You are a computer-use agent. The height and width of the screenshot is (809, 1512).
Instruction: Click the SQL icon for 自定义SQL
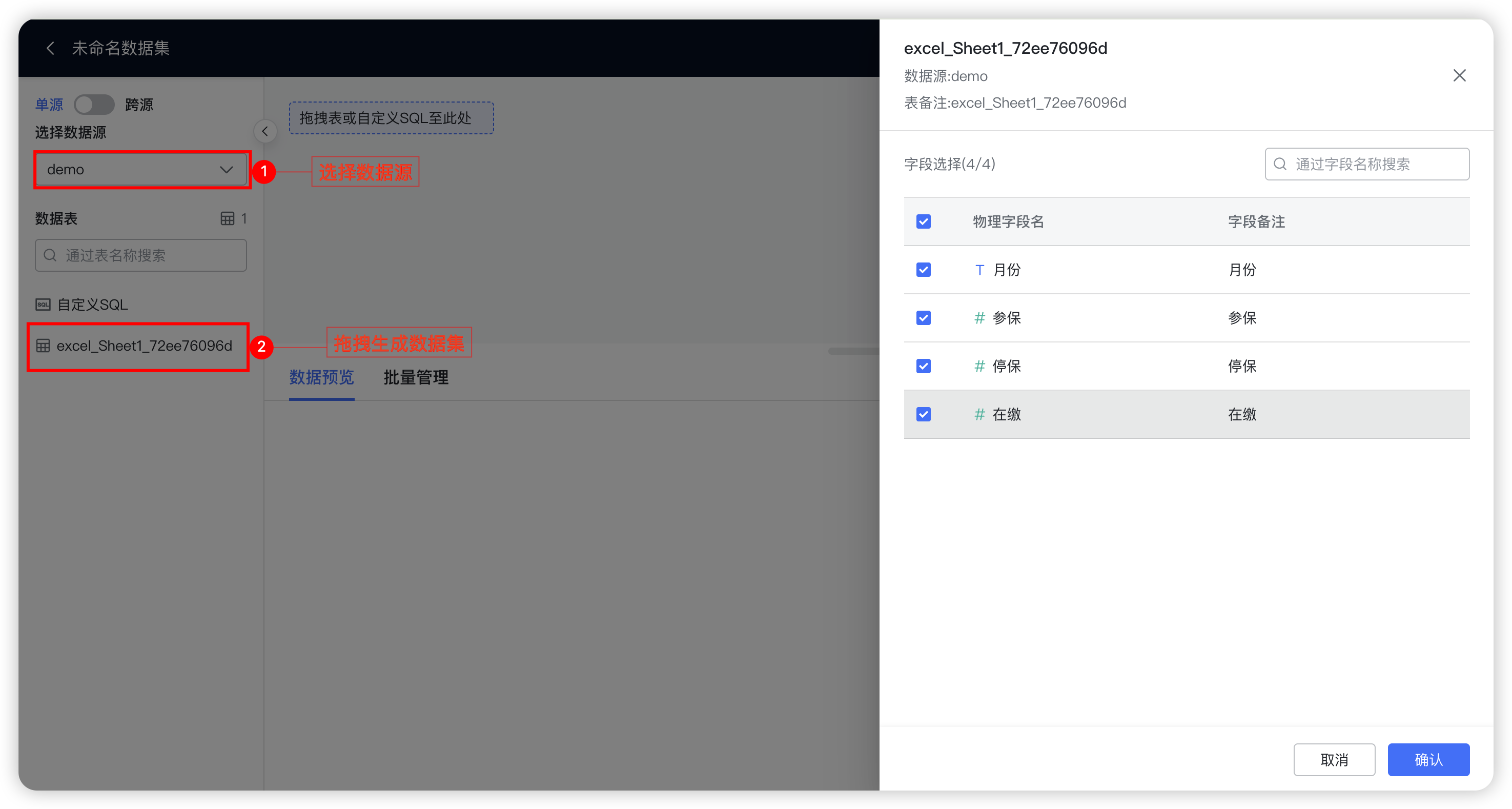coord(43,304)
